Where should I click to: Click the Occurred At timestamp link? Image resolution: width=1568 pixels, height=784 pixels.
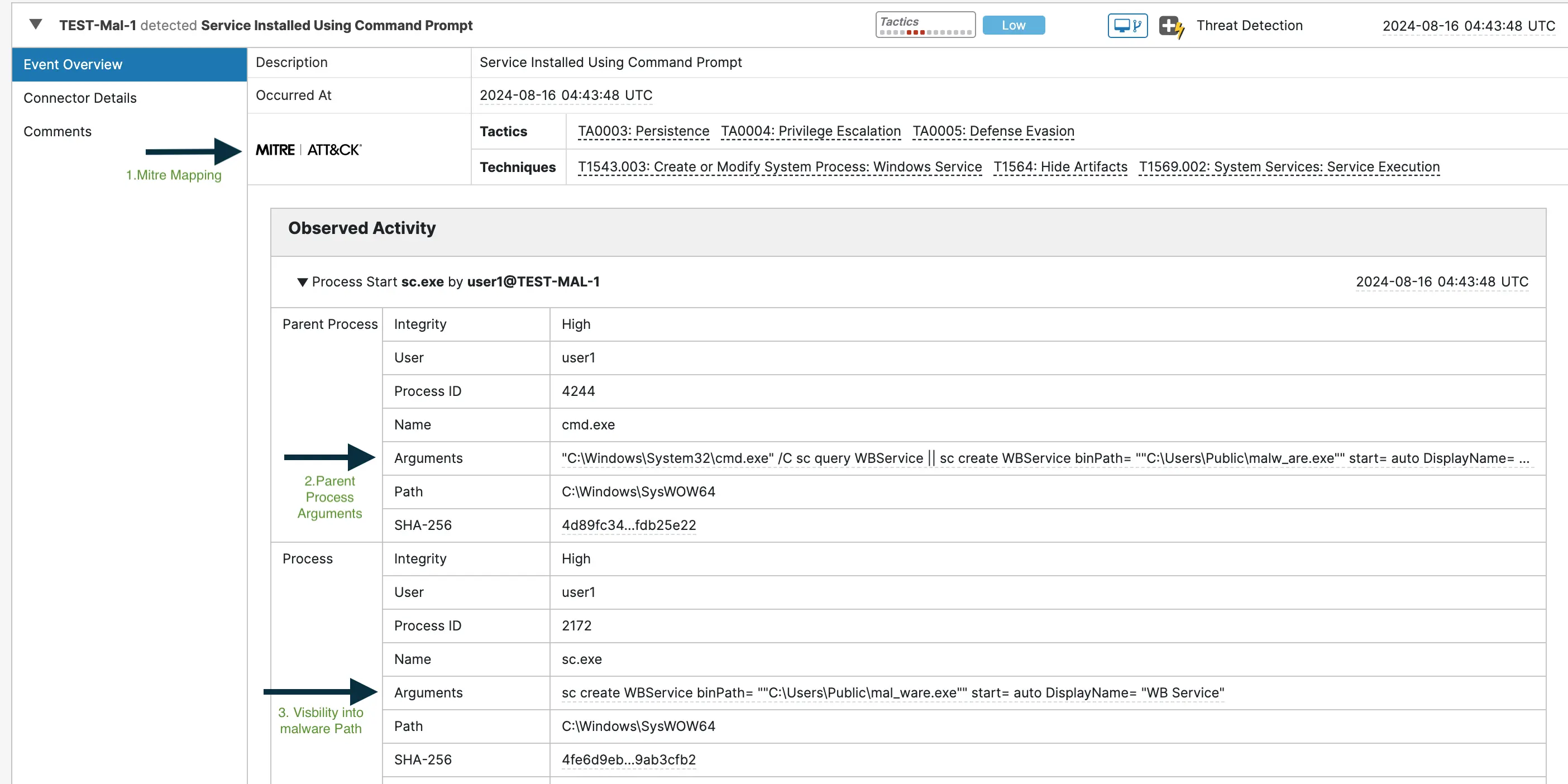coord(566,95)
